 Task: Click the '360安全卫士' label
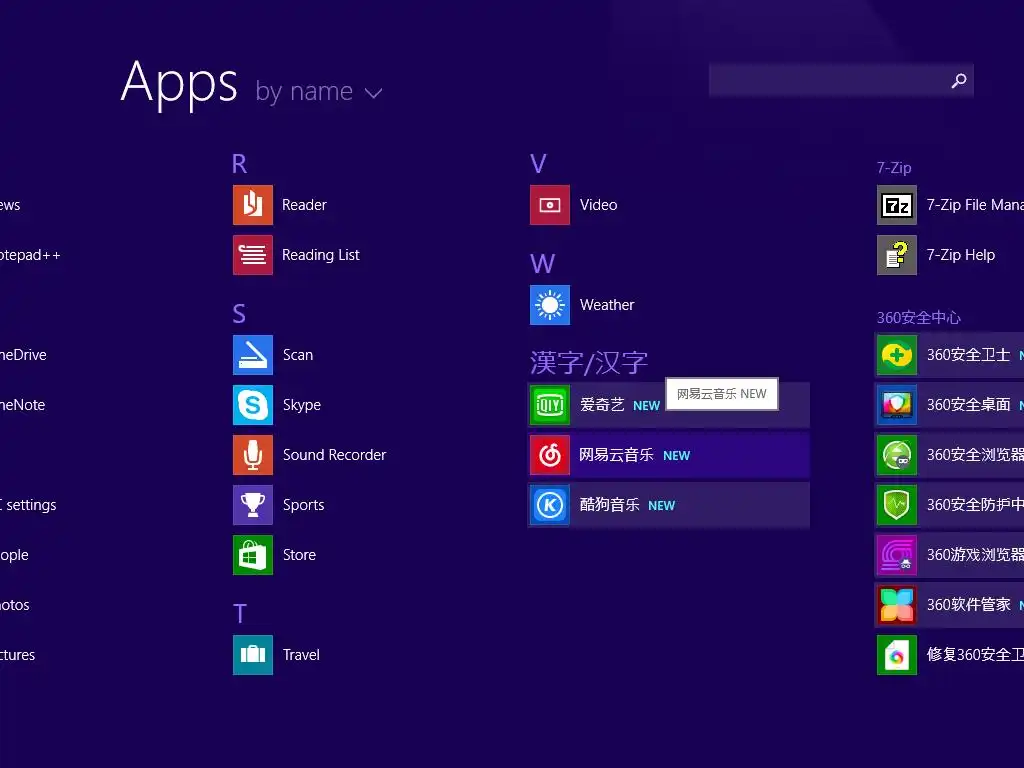(x=968, y=355)
